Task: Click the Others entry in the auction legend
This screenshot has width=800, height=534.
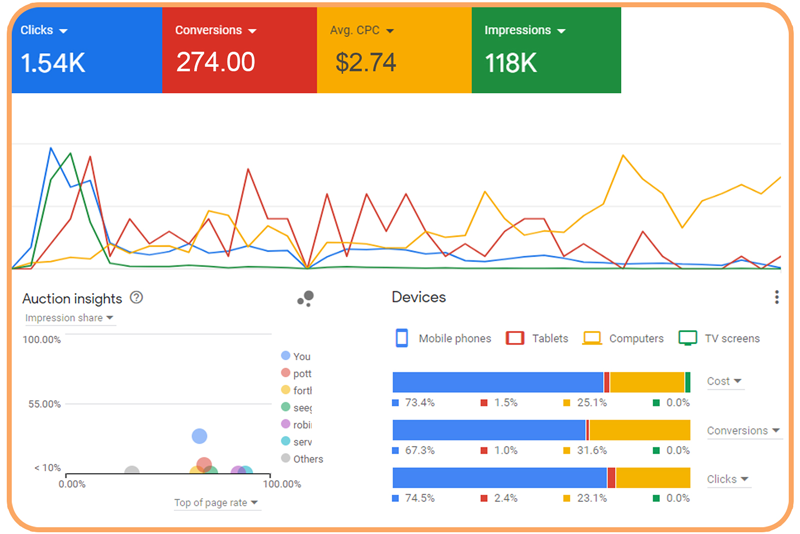Action: [x=308, y=459]
